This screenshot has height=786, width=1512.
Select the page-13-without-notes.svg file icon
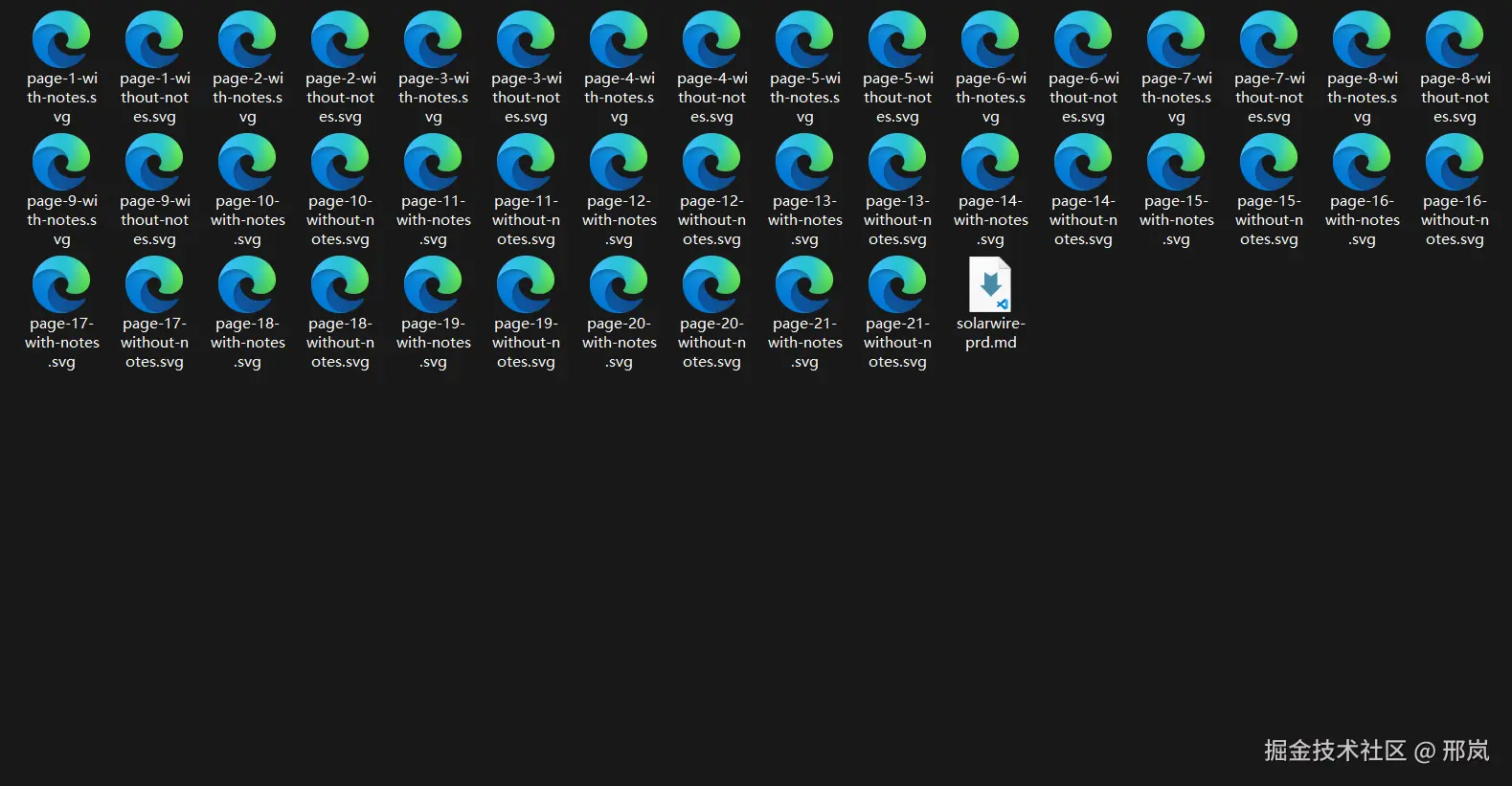coord(897,162)
